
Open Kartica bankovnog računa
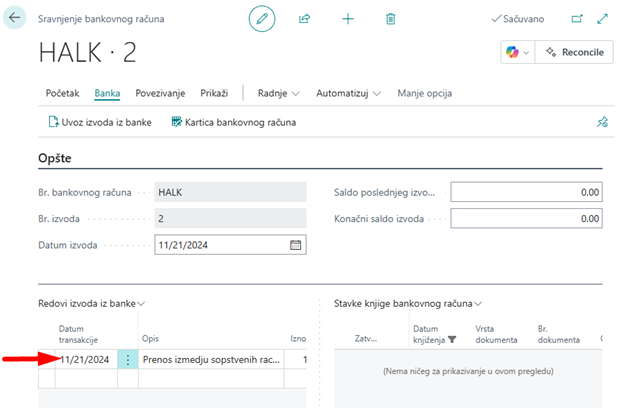click(x=233, y=123)
